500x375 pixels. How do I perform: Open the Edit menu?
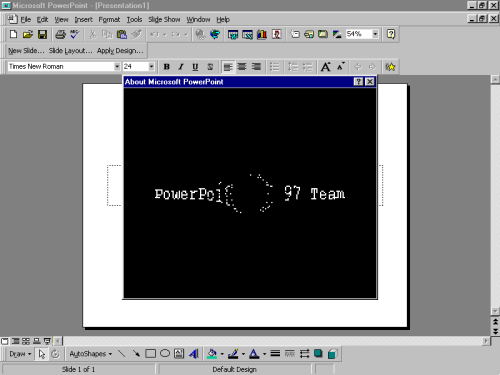(x=42, y=20)
